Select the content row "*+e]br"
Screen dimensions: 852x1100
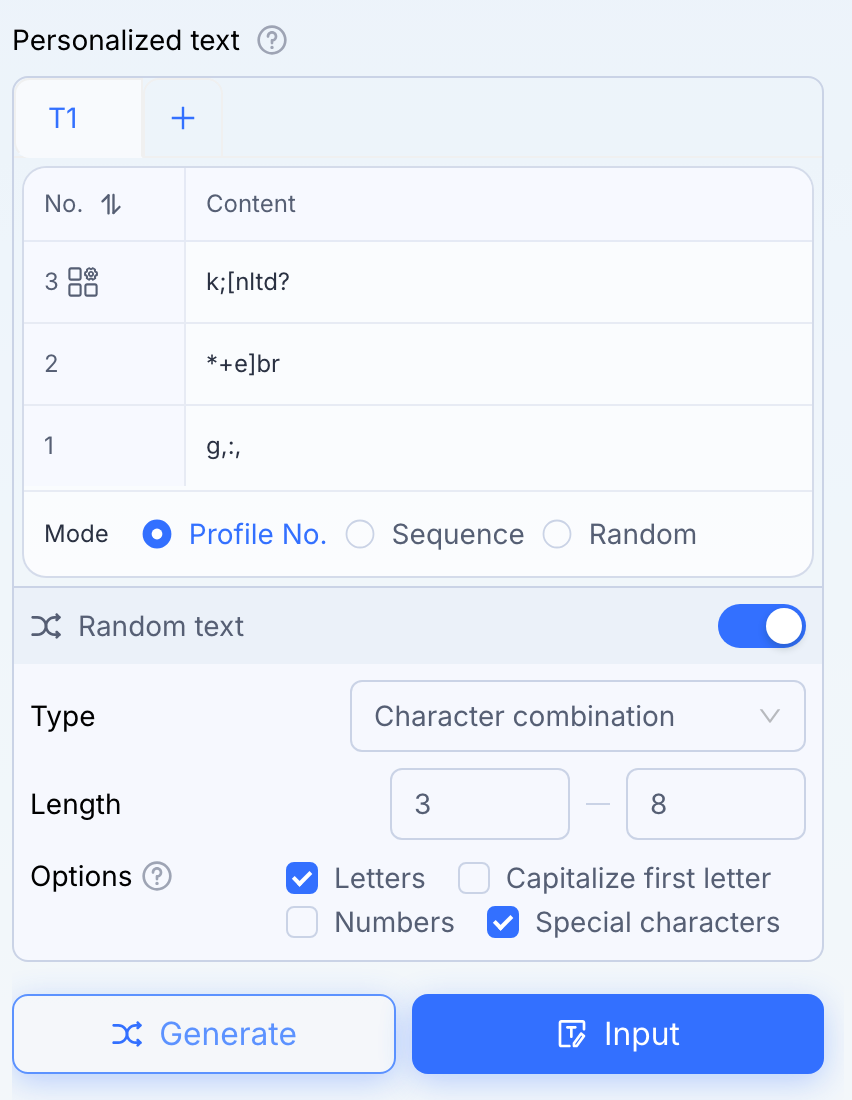(x=418, y=364)
